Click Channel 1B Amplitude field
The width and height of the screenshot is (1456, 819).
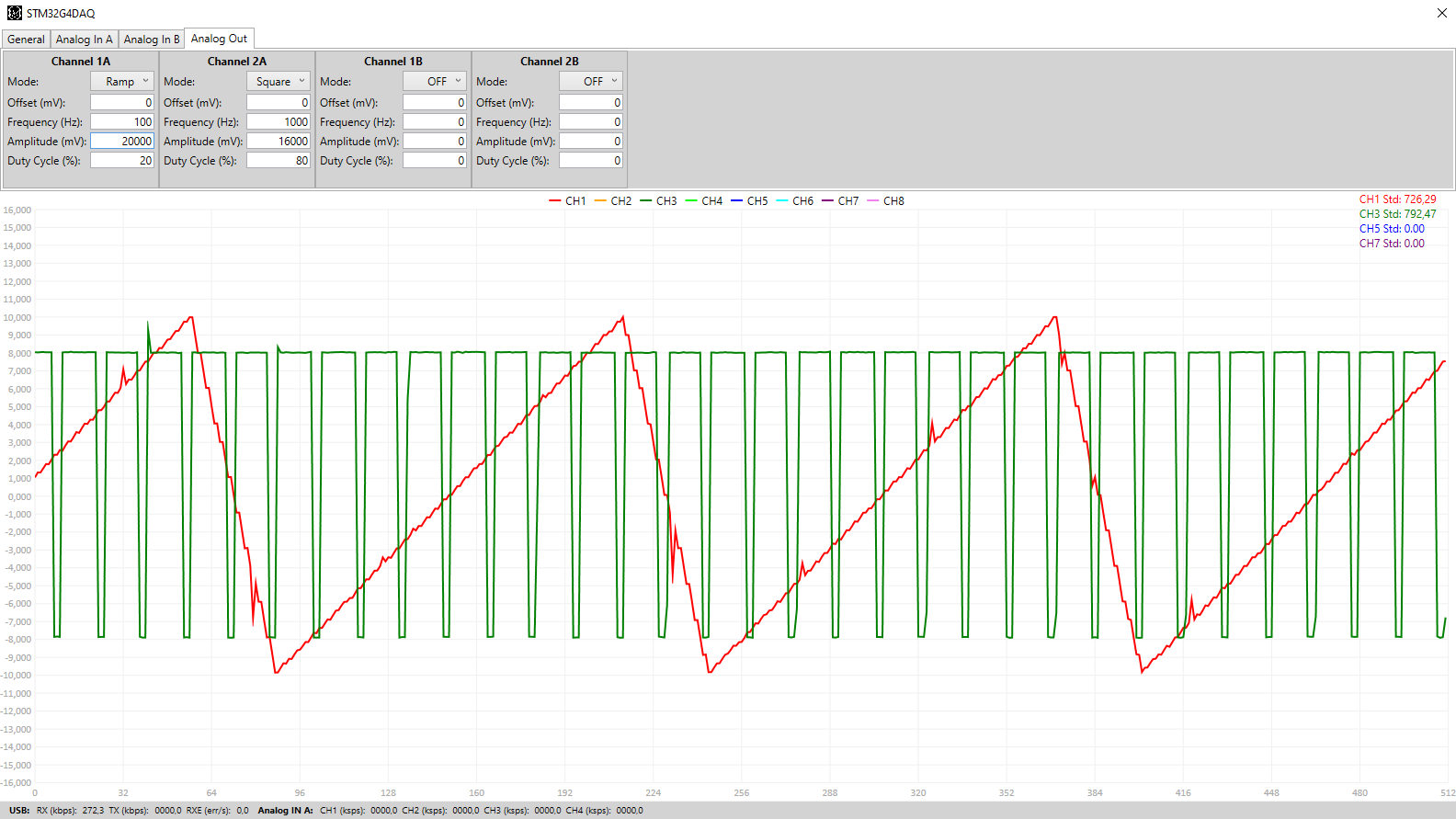click(x=435, y=141)
